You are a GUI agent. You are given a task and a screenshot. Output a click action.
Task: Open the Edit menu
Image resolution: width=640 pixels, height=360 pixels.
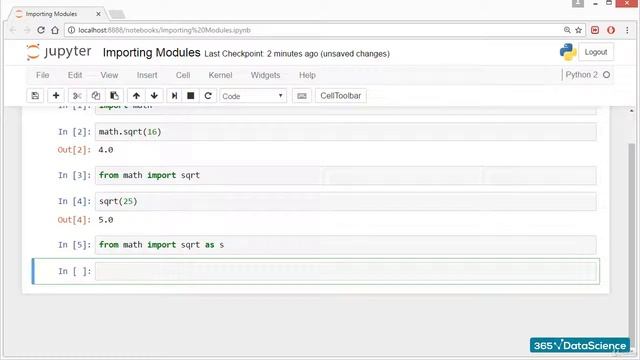pos(75,75)
